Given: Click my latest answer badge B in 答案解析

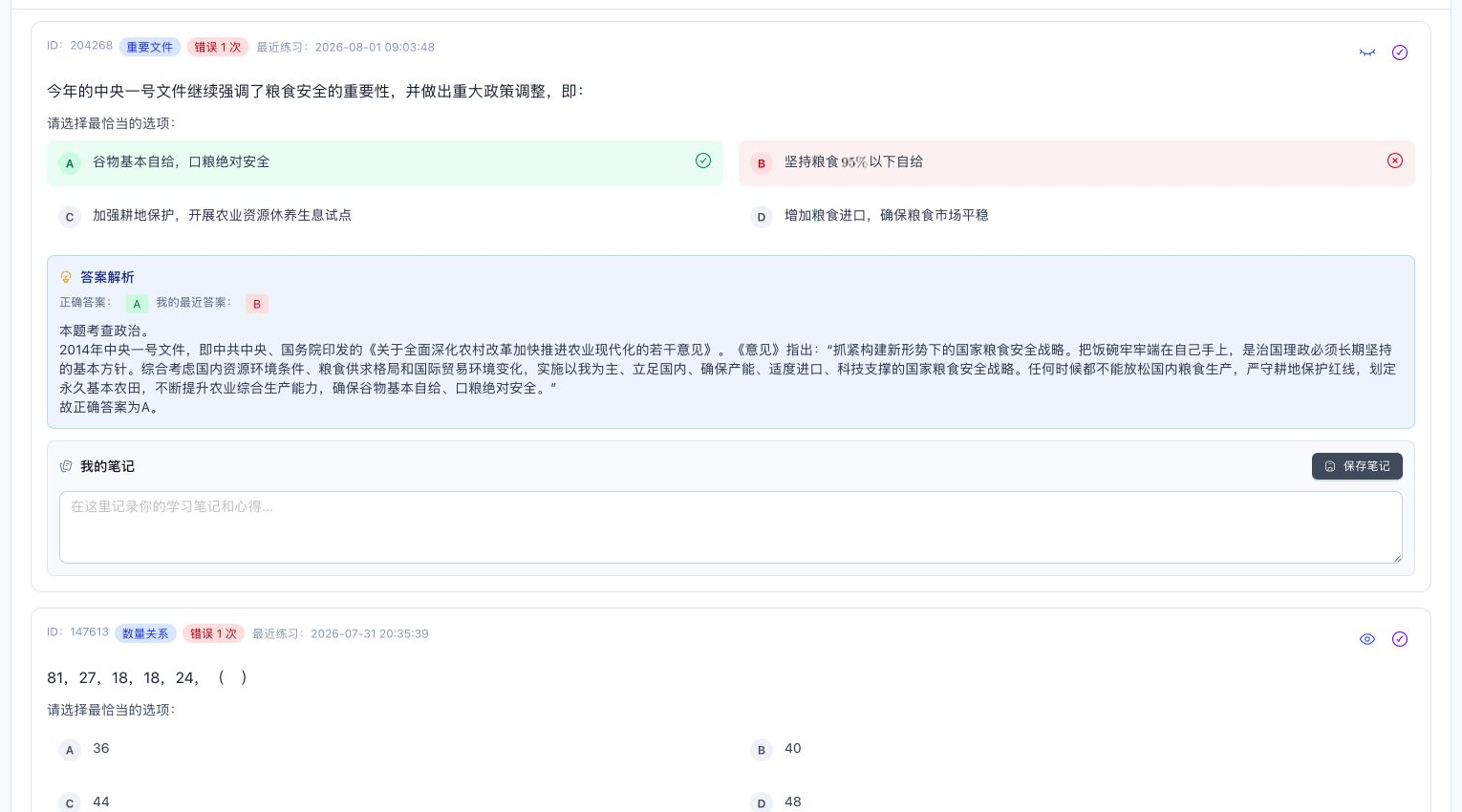Looking at the screenshot, I should (x=257, y=304).
